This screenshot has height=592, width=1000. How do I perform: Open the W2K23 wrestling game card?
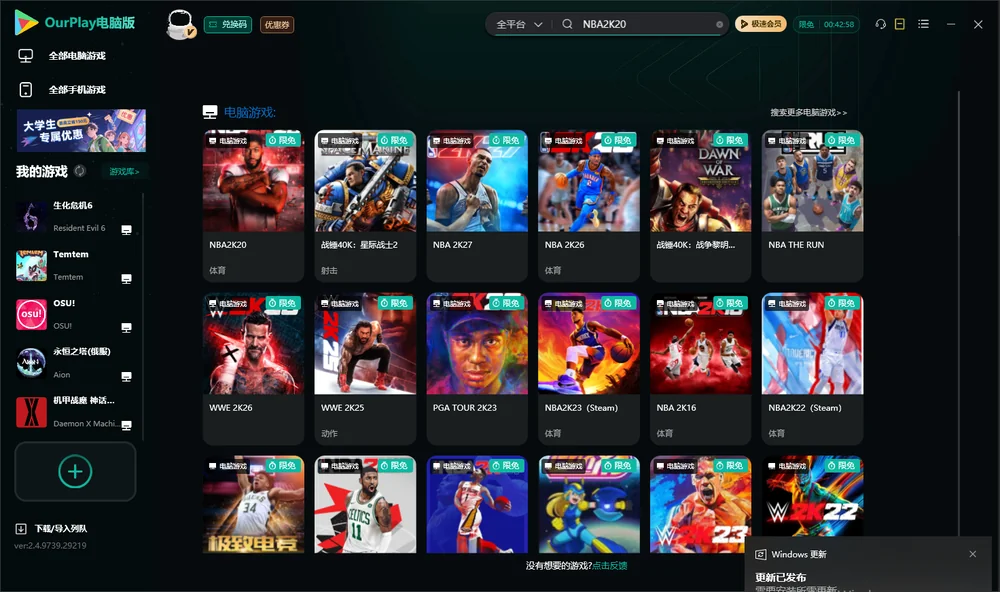(700, 504)
